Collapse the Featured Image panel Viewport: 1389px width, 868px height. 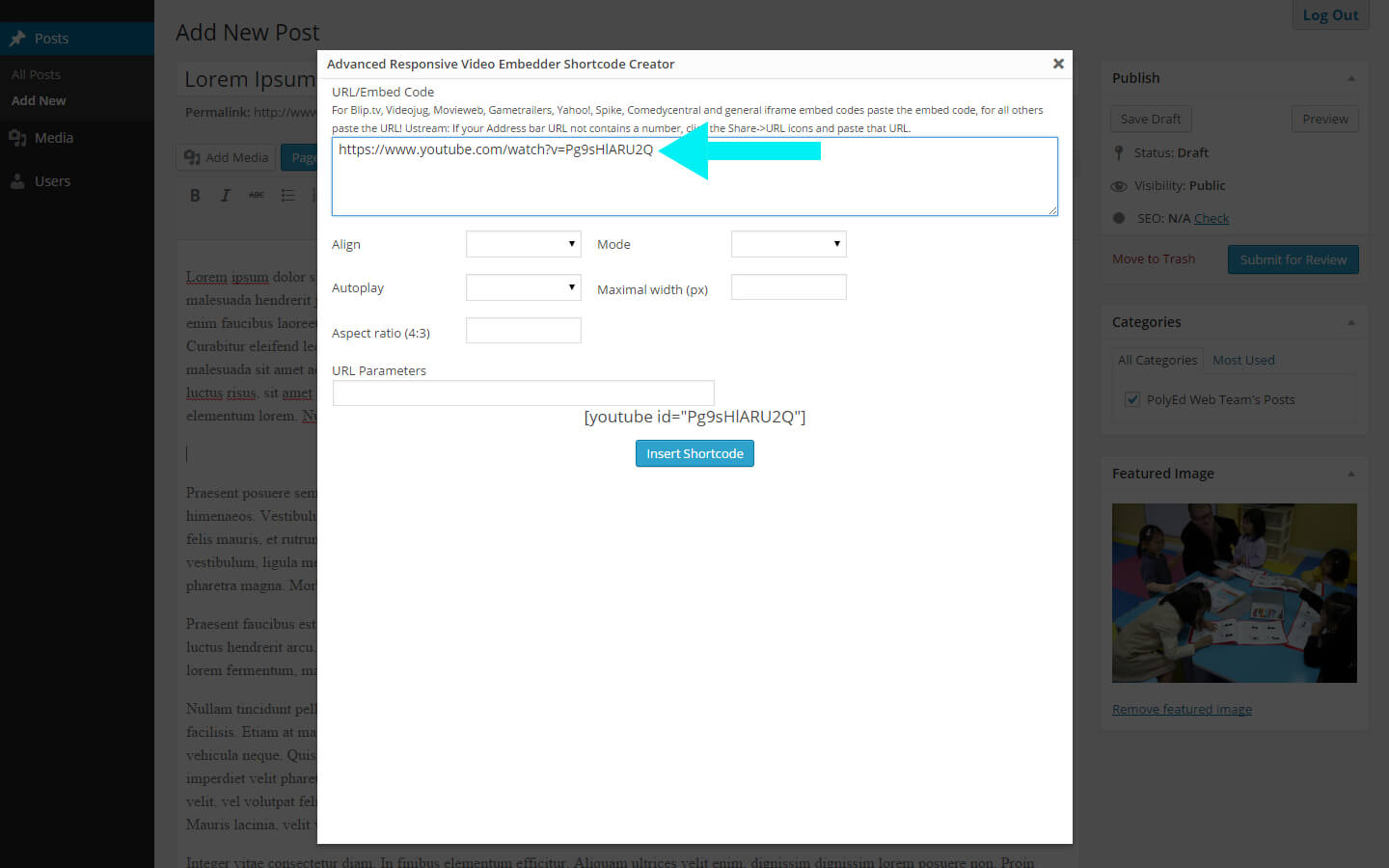1351,474
